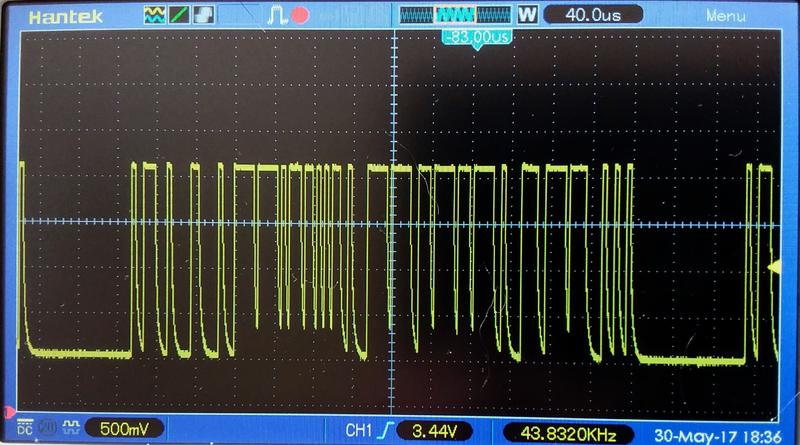
Task: Click the 500mV vertical scale readout
Action: pyautogui.click(x=124, y=429)
